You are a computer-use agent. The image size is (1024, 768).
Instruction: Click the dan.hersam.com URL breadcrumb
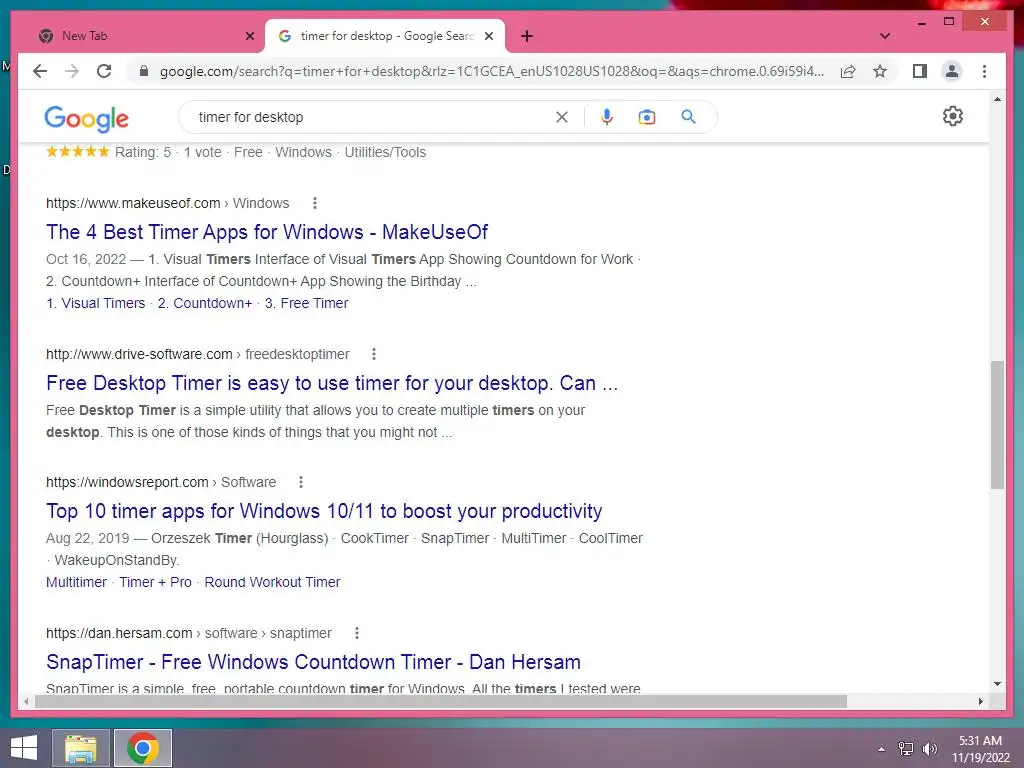pyautogui.click(x=189, y=633)
